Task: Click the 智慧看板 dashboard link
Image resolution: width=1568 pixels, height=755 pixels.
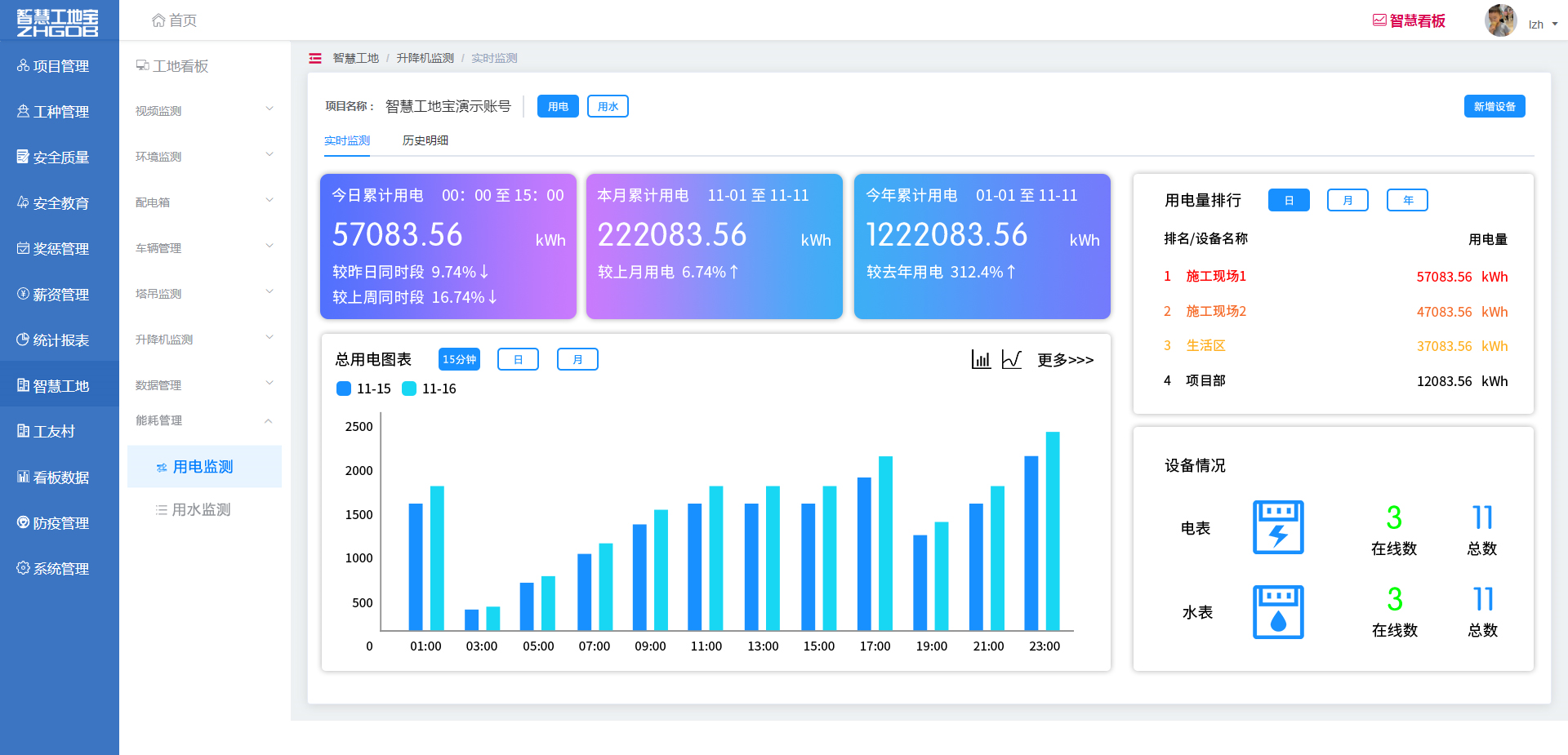Action: 1409,20
